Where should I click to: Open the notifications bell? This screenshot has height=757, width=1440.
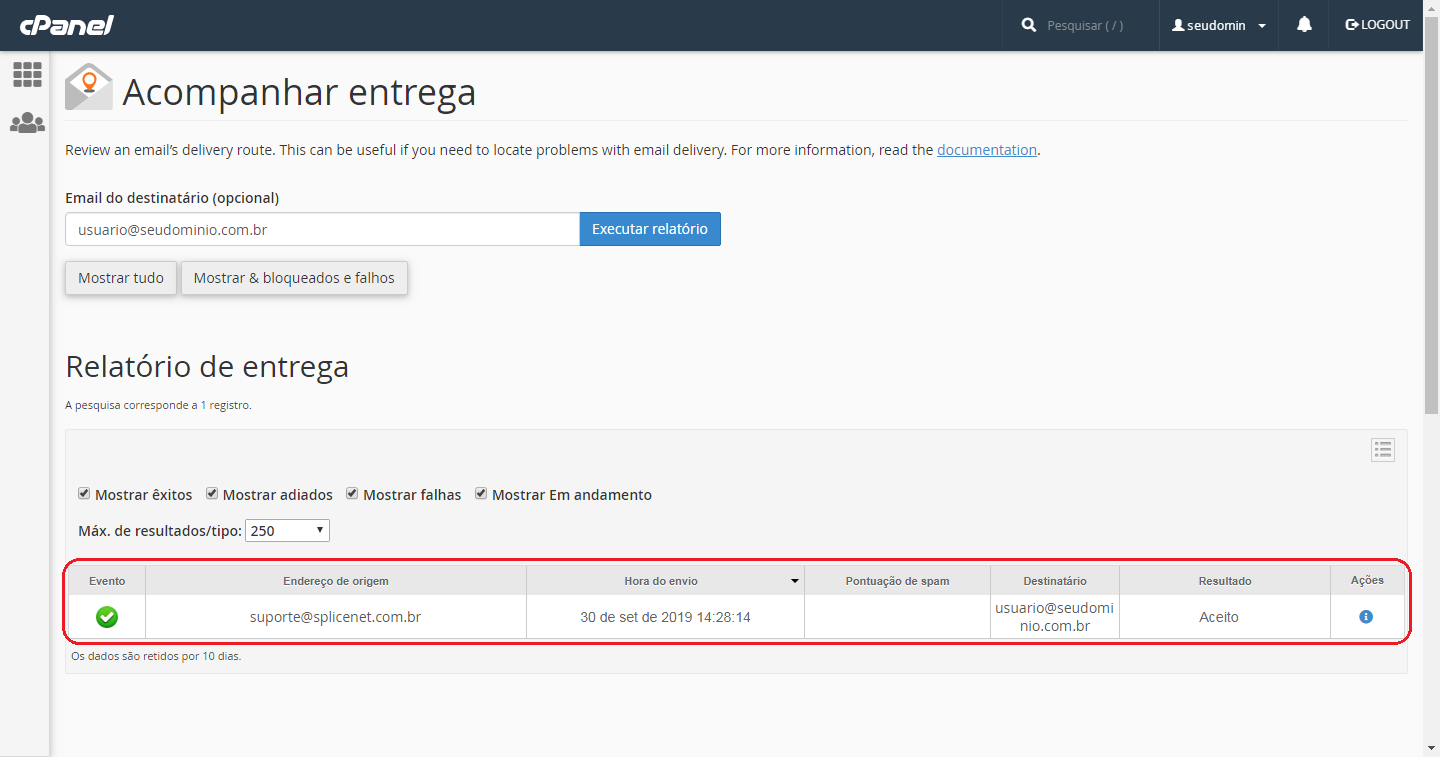[x=1304, y=25]
